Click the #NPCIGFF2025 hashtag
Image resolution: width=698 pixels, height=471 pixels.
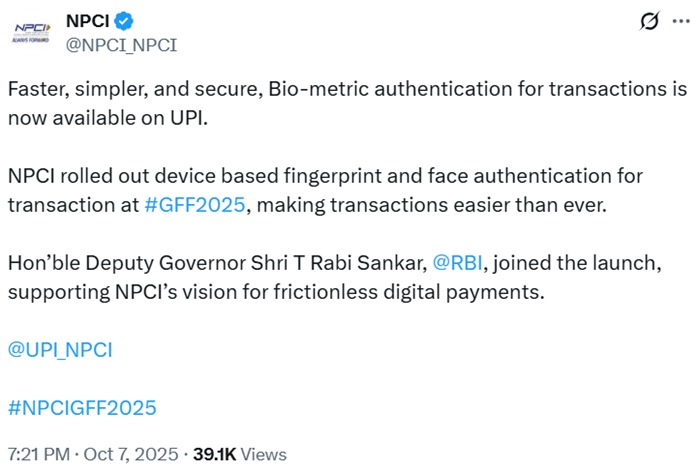82,407
